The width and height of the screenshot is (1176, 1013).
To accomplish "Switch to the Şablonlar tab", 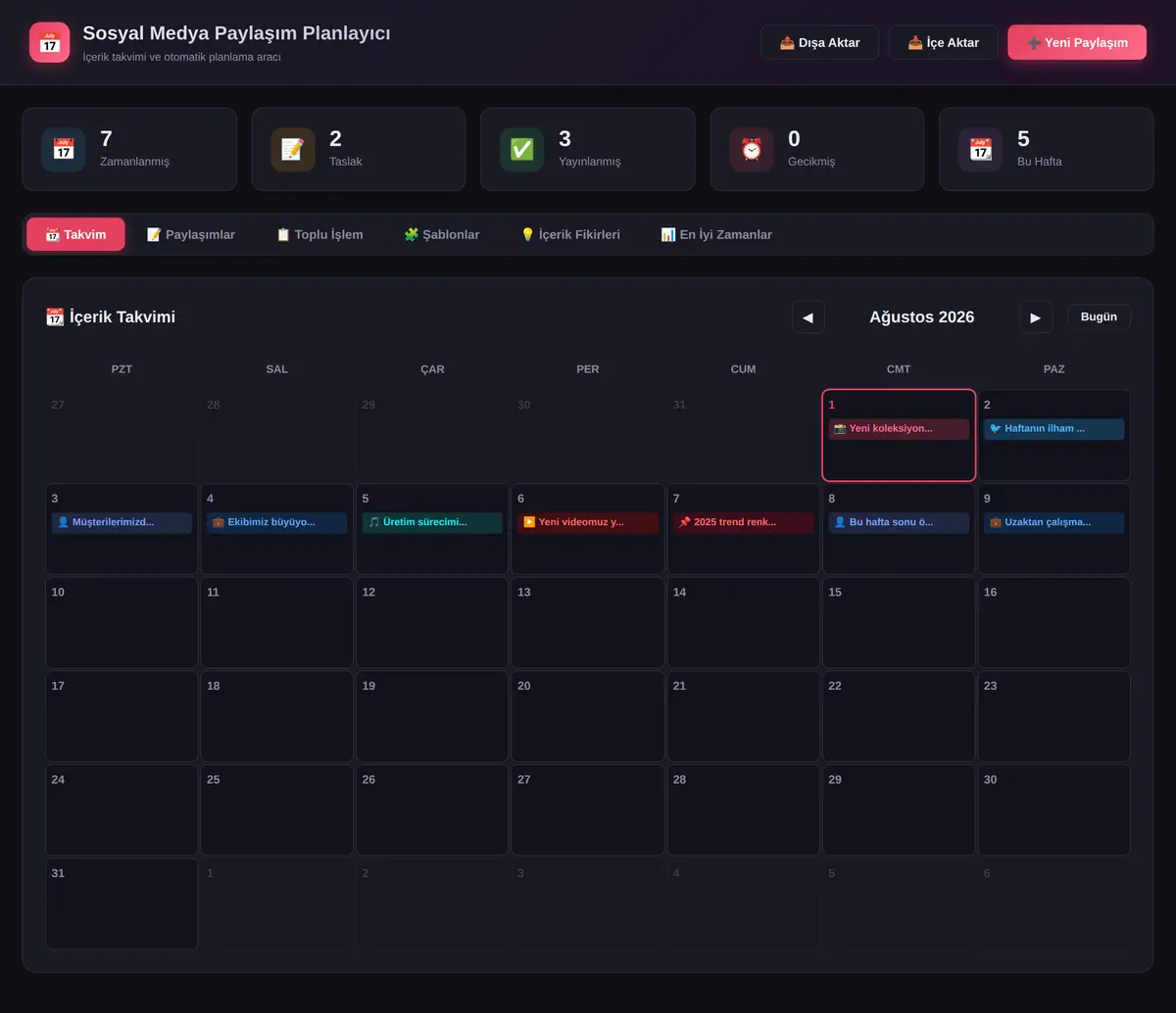I will (442, 234).
